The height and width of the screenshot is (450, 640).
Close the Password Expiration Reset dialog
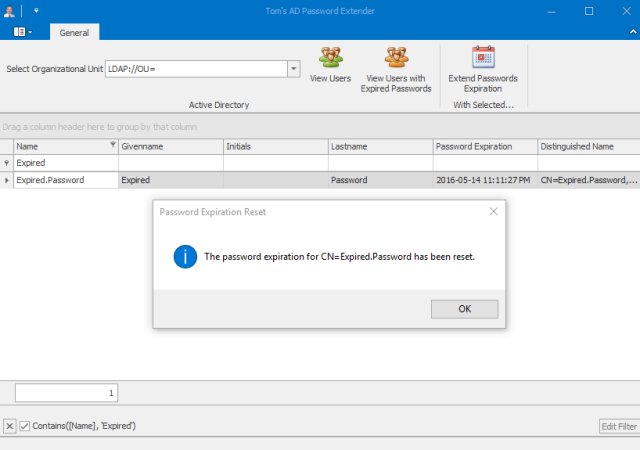(493, 211)
